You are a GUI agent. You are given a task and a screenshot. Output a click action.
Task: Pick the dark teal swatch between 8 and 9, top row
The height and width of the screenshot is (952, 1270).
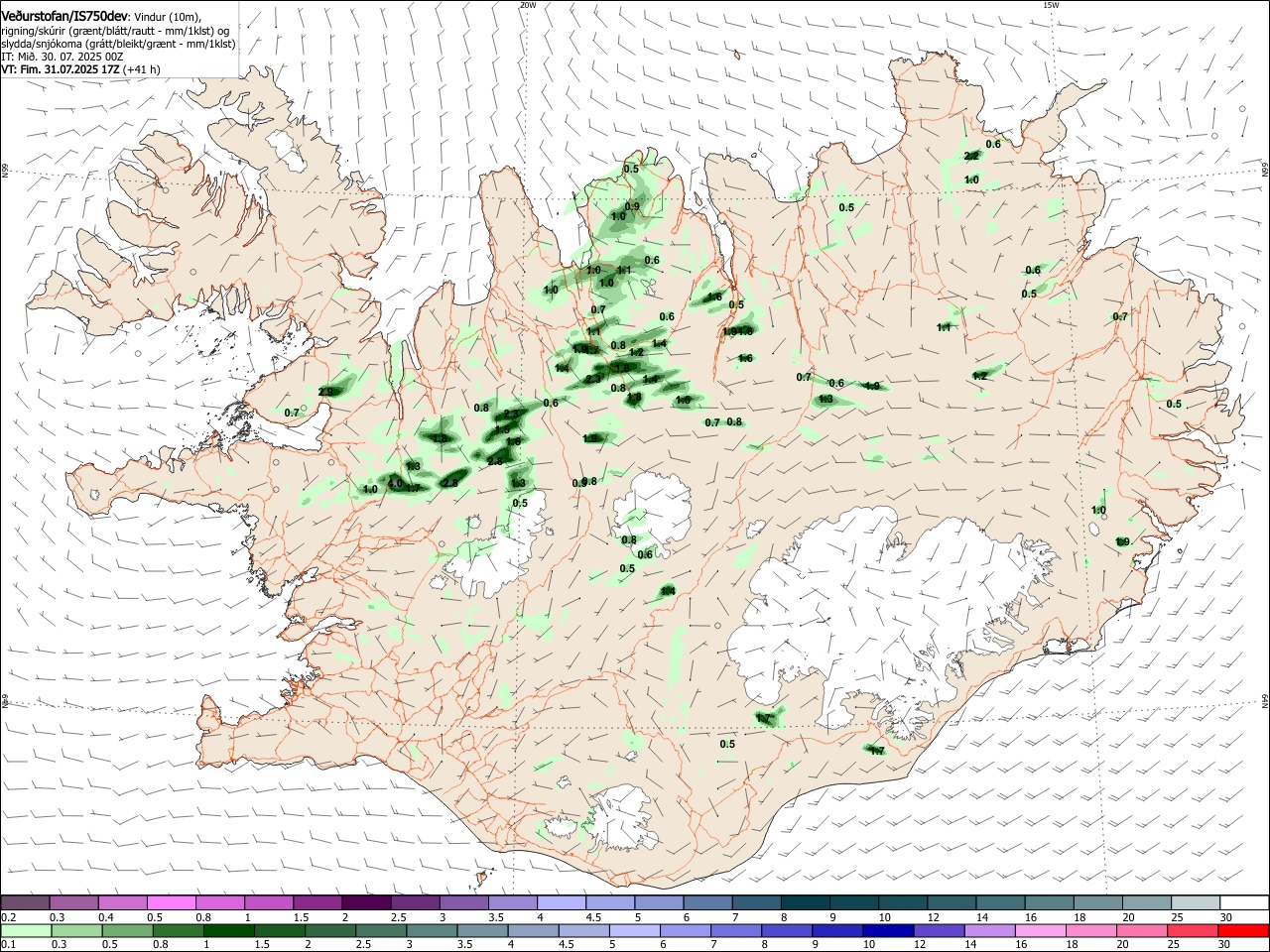(x=805, y=902)
